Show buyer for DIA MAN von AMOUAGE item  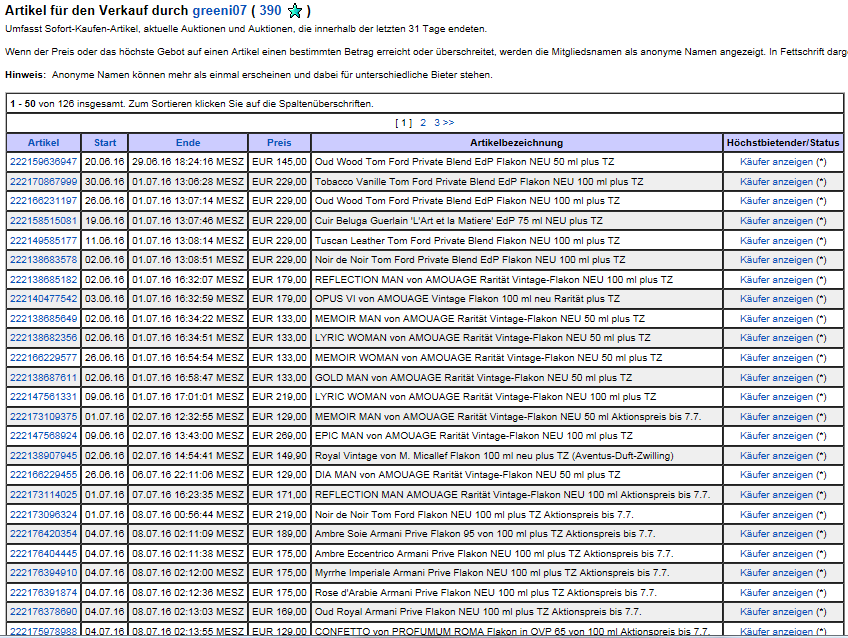776,474
